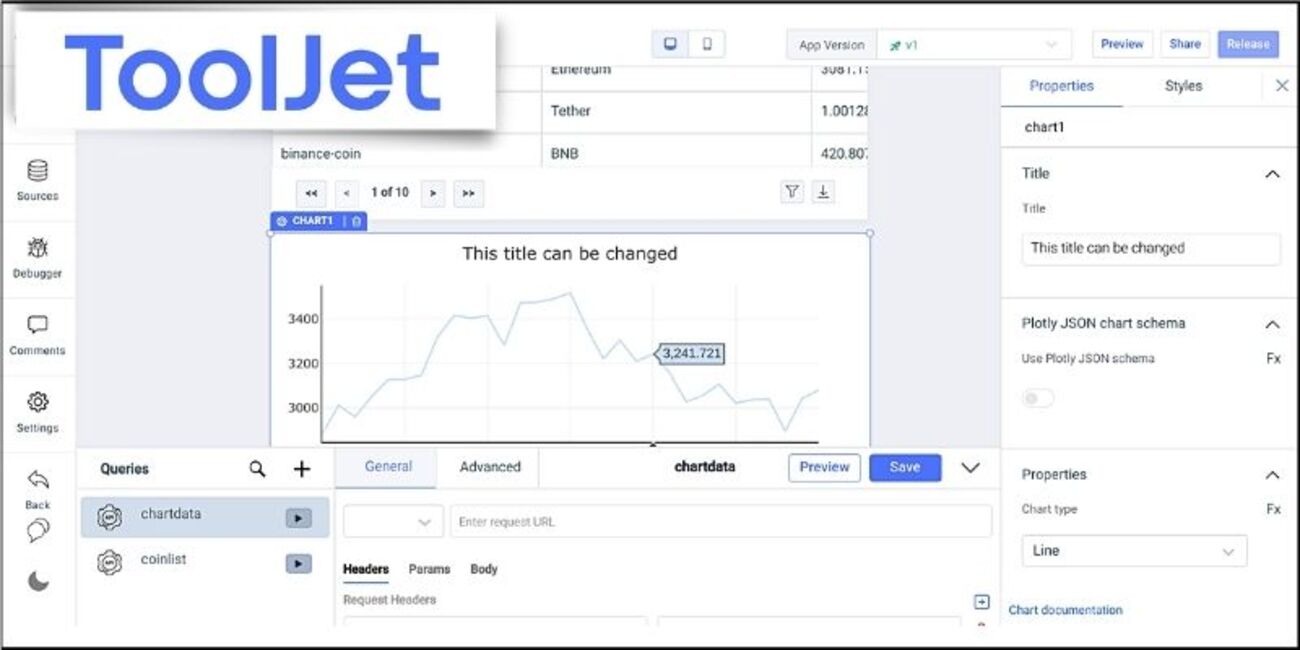The image size is (1300, 650).
Task: Add a new query with the plus icon
Action: (301, 468)
